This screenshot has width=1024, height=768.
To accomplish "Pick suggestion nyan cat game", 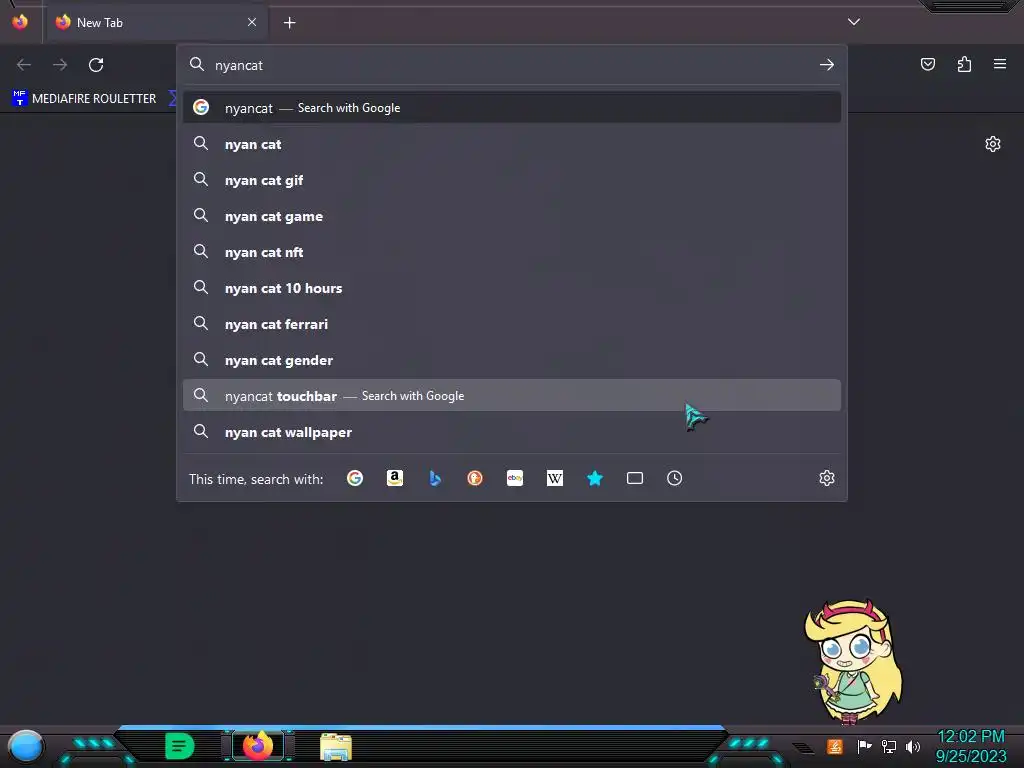I will (512, 216).
